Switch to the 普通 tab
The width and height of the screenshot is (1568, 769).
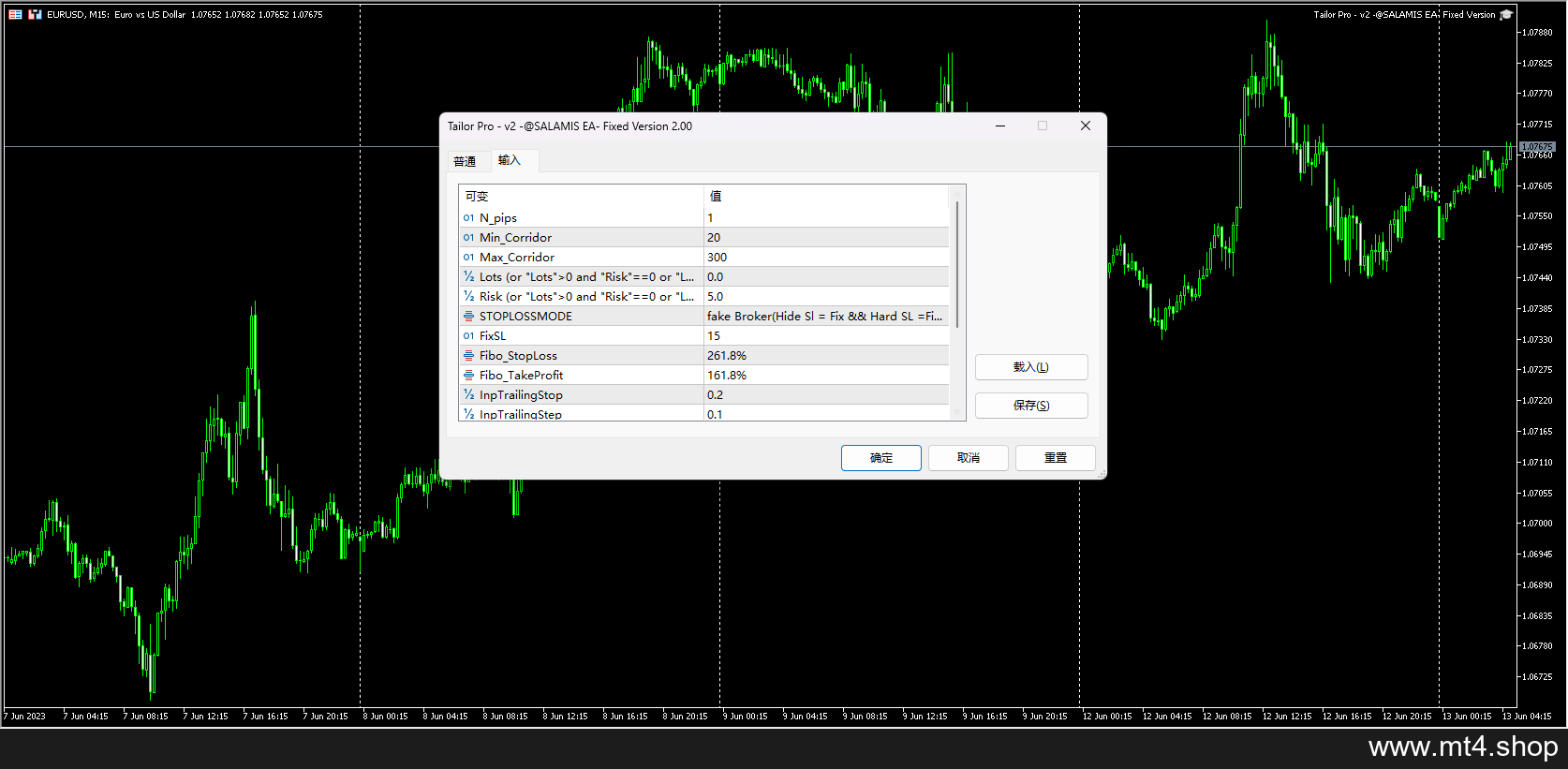pos(465,161)
